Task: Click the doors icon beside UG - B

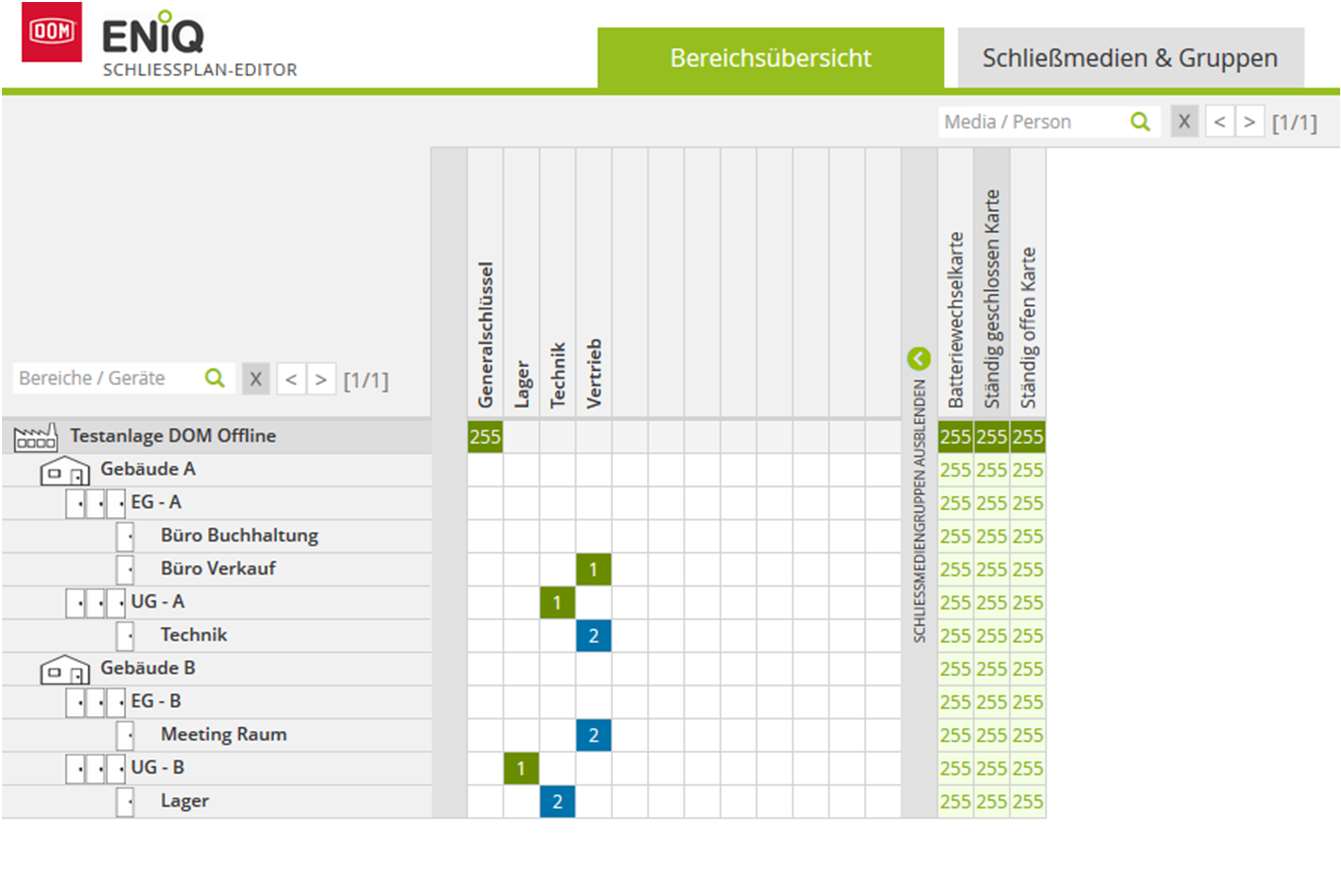Action: (x=96, y=769)
